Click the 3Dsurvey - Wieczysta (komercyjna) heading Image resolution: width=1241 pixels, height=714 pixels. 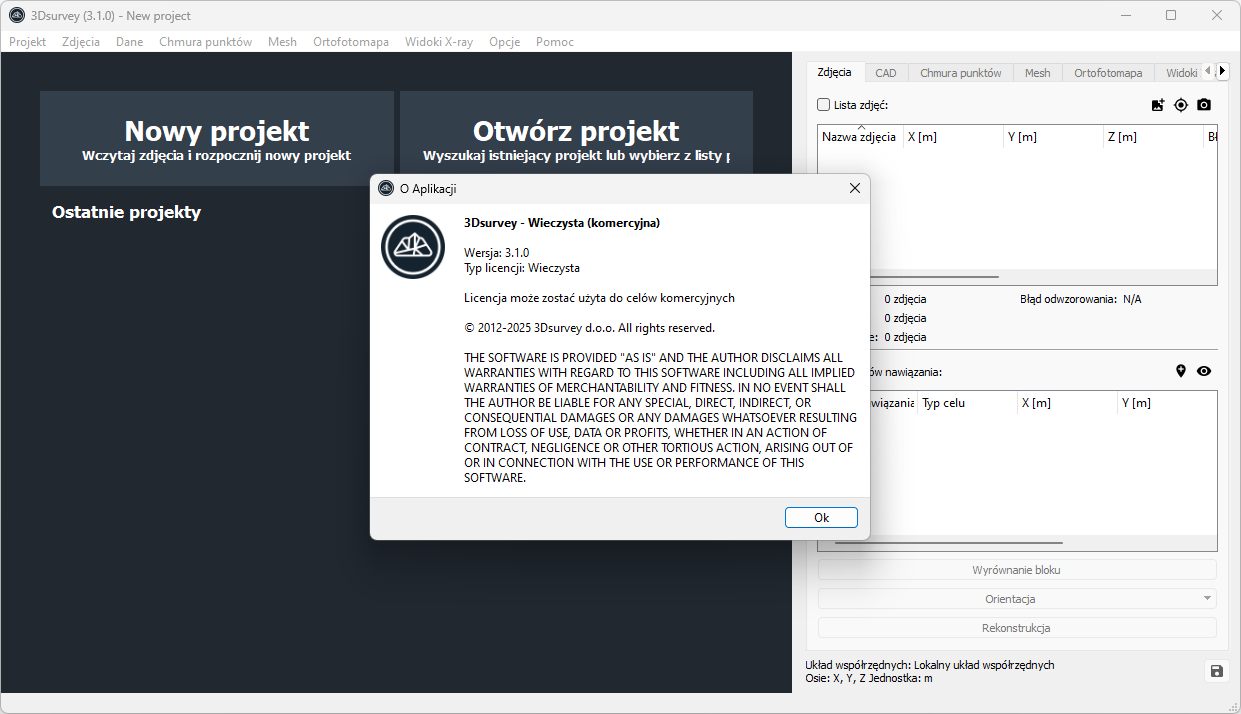[562, 223]
